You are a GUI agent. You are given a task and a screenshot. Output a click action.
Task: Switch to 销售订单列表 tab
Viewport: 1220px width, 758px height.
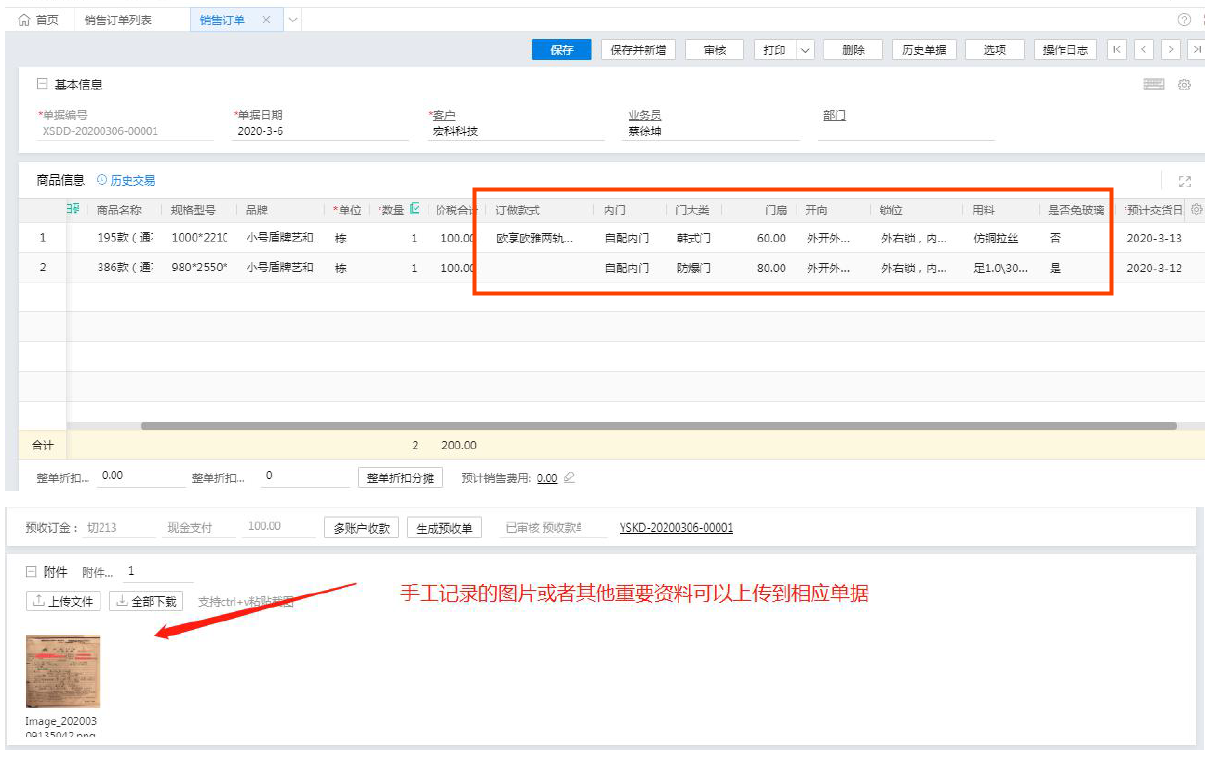point(118,20)
